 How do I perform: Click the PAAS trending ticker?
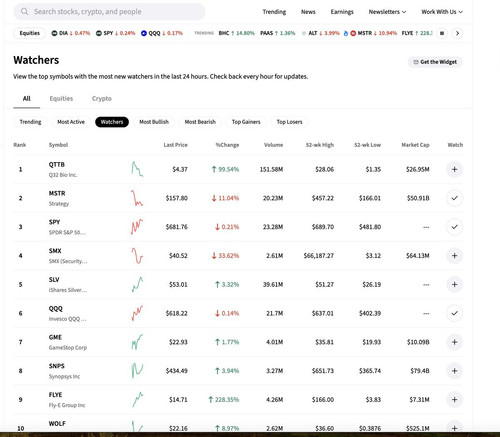[278, 33]
